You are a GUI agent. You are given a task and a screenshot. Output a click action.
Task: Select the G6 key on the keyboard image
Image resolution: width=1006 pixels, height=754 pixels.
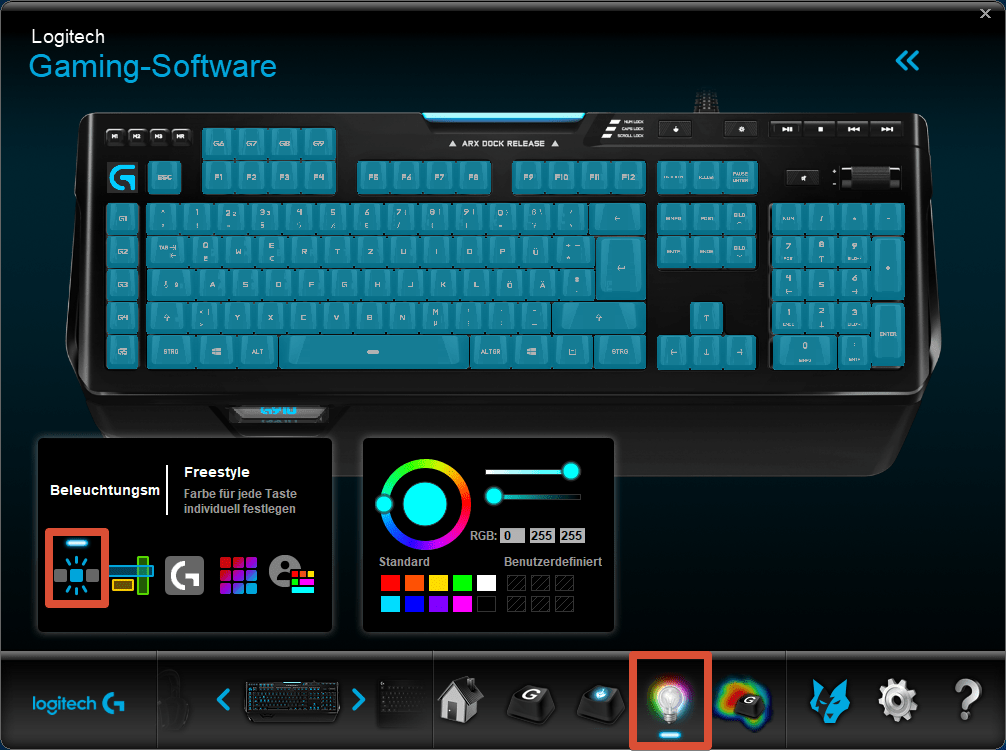pos(219,143)
